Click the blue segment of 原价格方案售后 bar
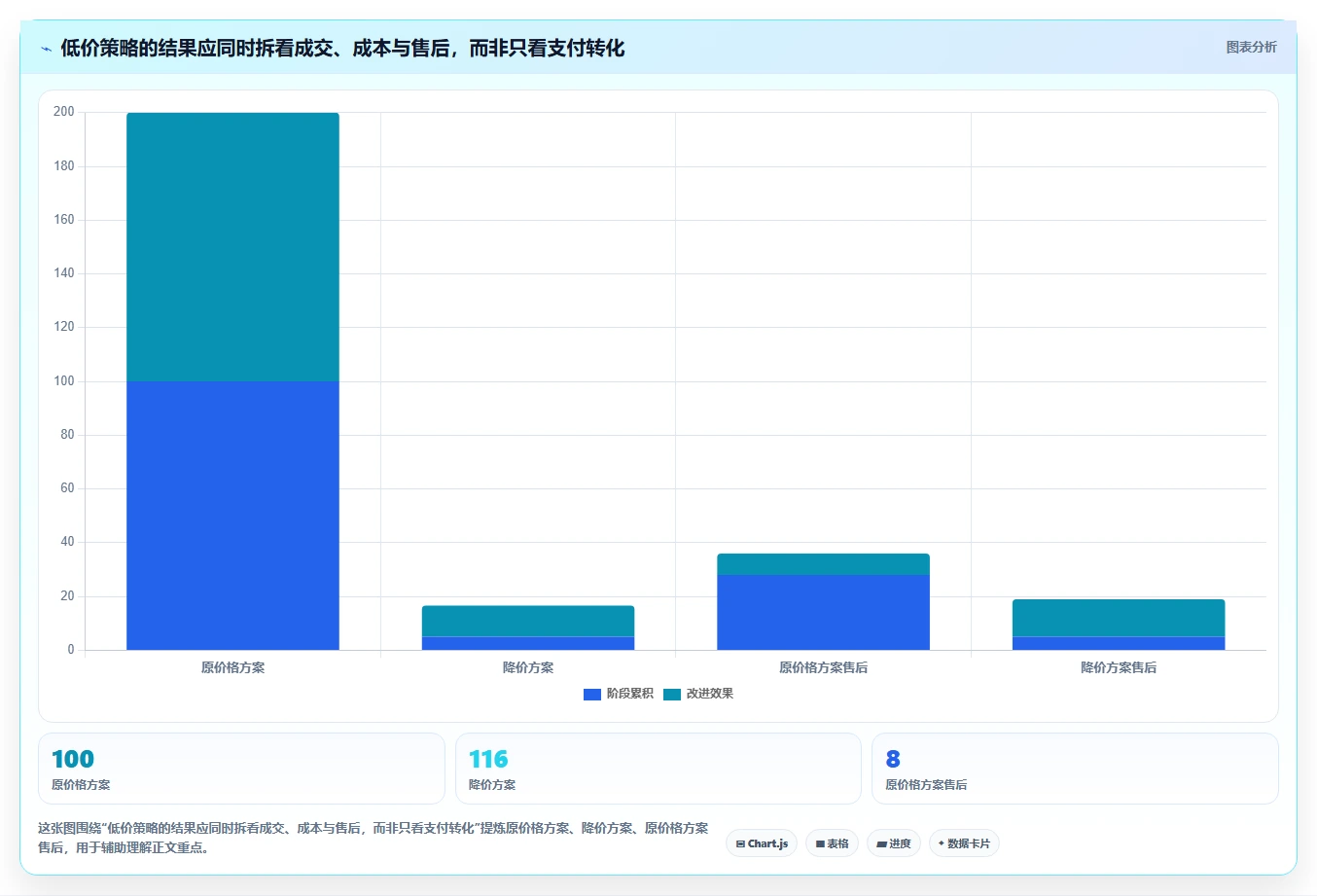Viewport: 1317px width, 896px height. coord(823,612)
